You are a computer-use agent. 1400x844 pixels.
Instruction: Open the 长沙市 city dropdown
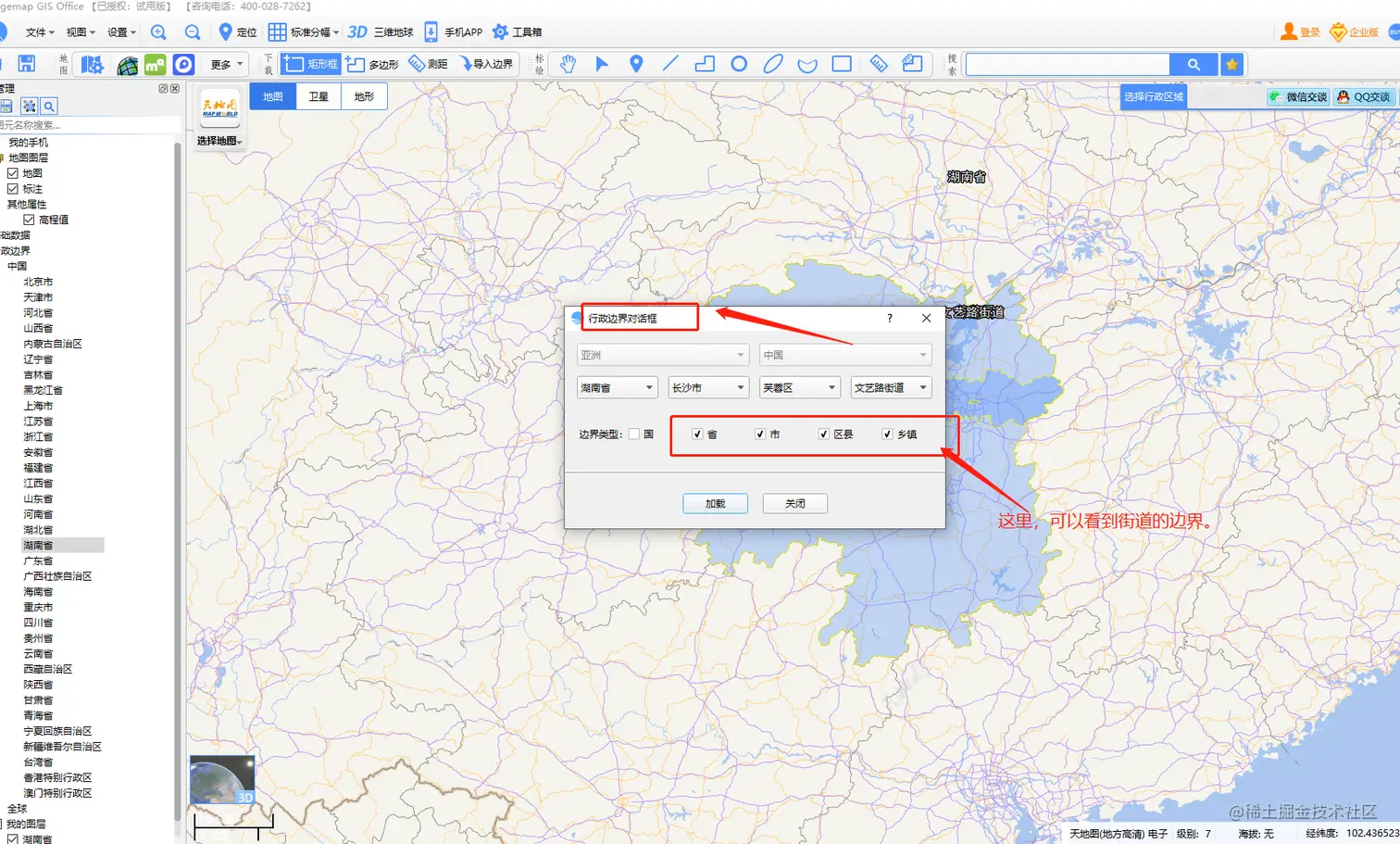(708, 387)
